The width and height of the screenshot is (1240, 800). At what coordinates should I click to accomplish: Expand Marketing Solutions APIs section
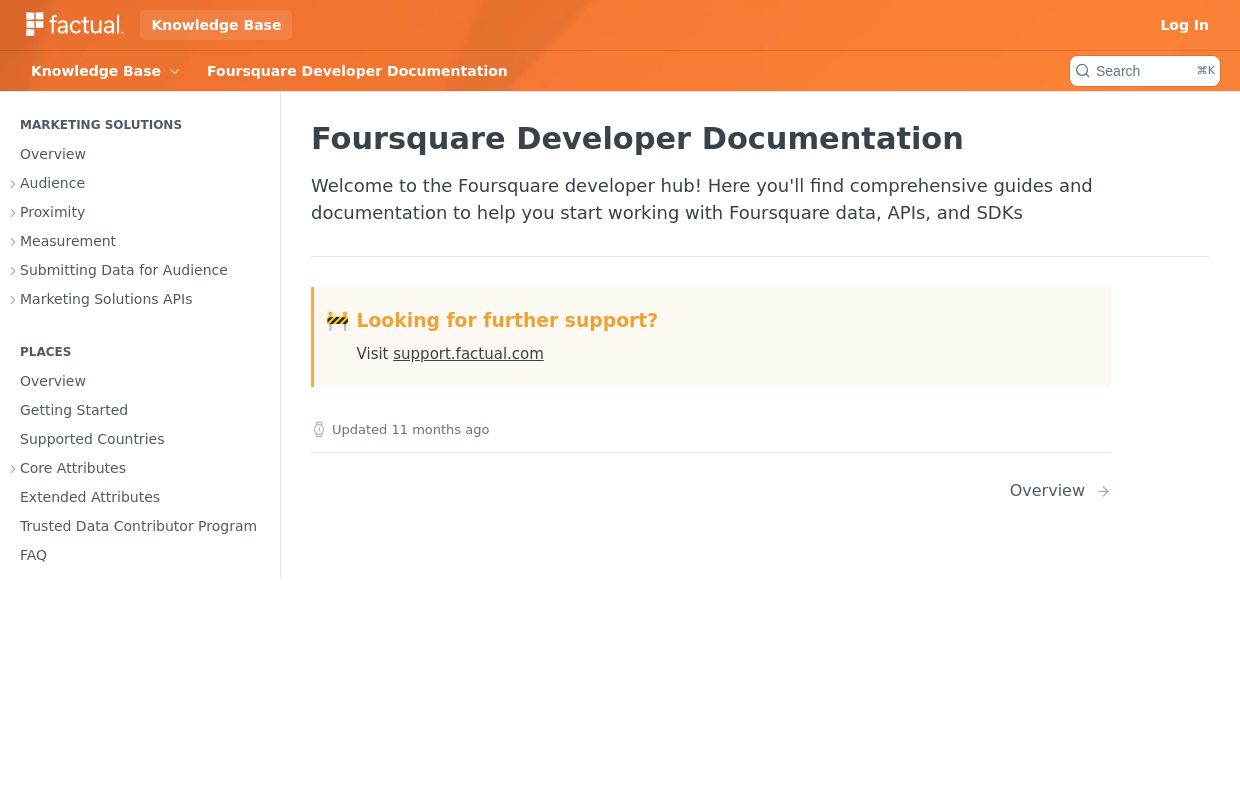(13, 300)
